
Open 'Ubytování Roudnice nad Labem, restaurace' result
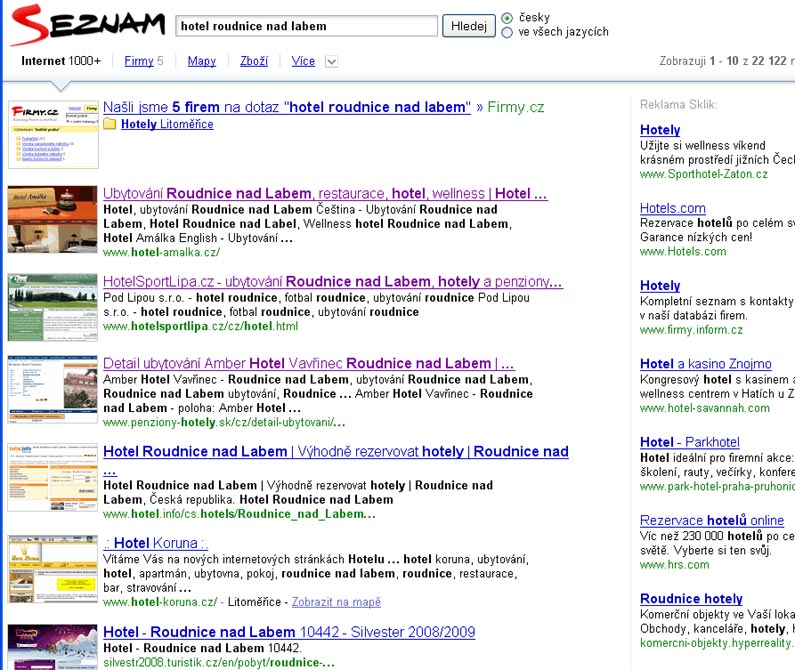tap(325, 193)
